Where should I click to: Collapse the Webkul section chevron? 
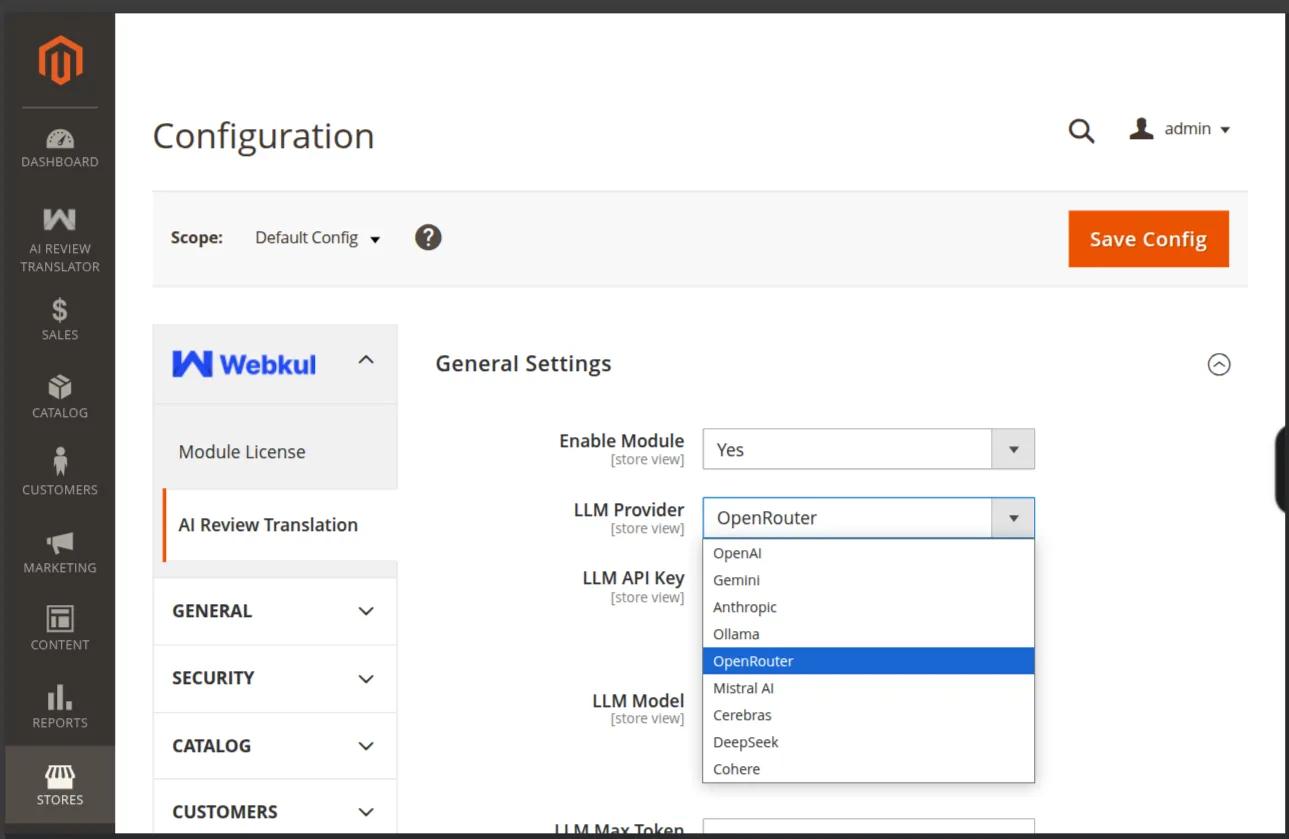click(x=366, y=360)
